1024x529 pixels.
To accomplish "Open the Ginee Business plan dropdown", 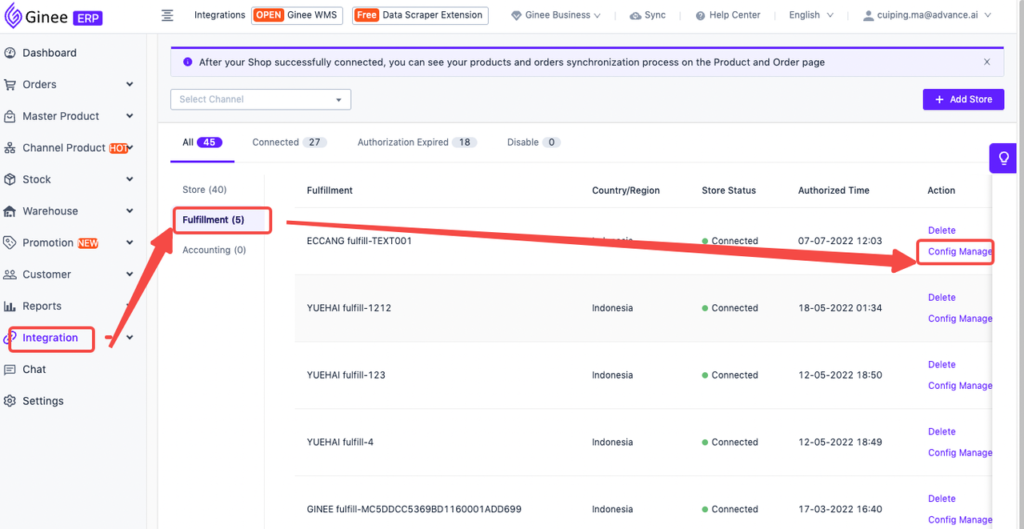I will [556, 15].
